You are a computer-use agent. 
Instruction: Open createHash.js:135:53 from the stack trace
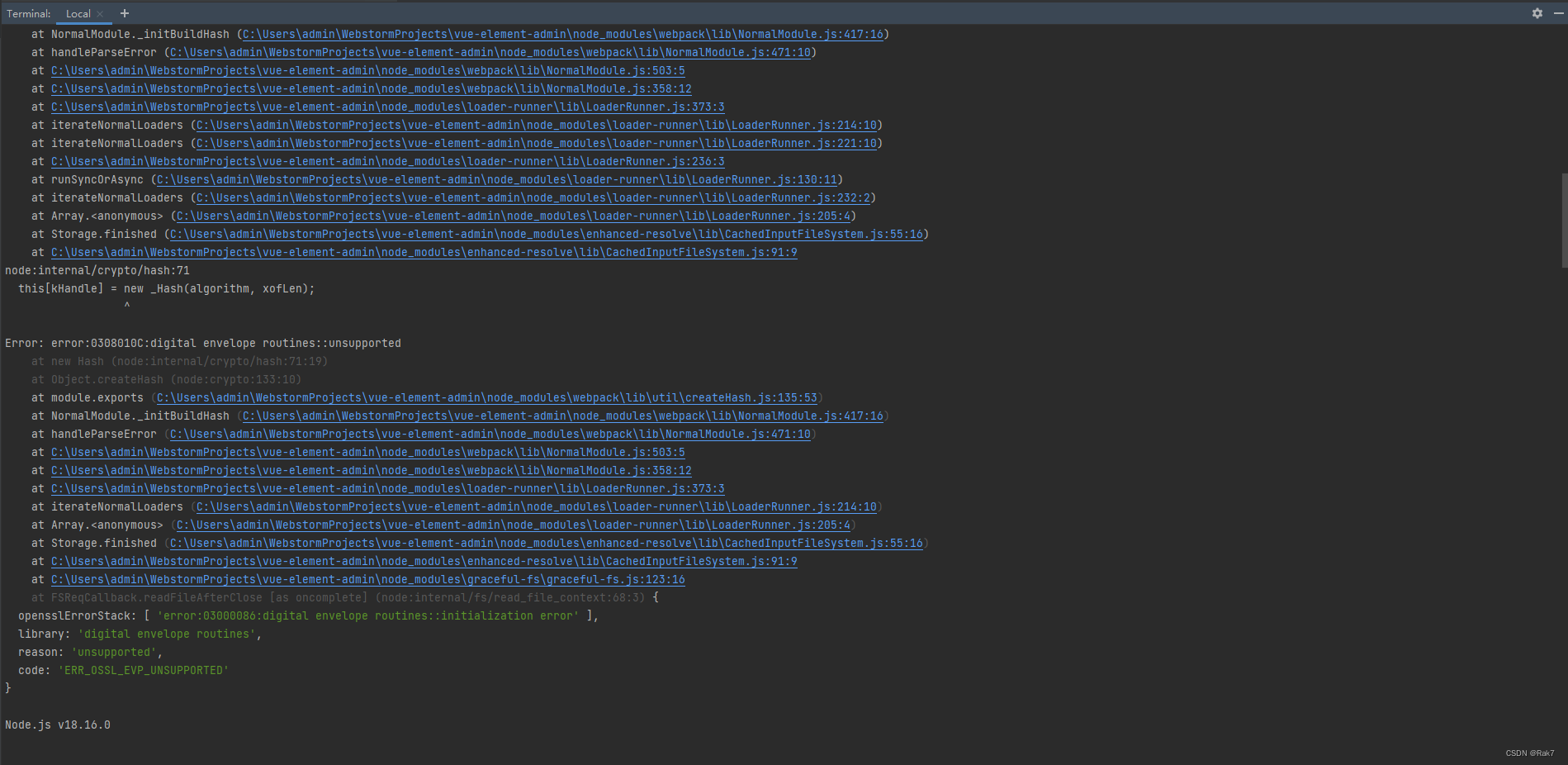coord(486,397)
